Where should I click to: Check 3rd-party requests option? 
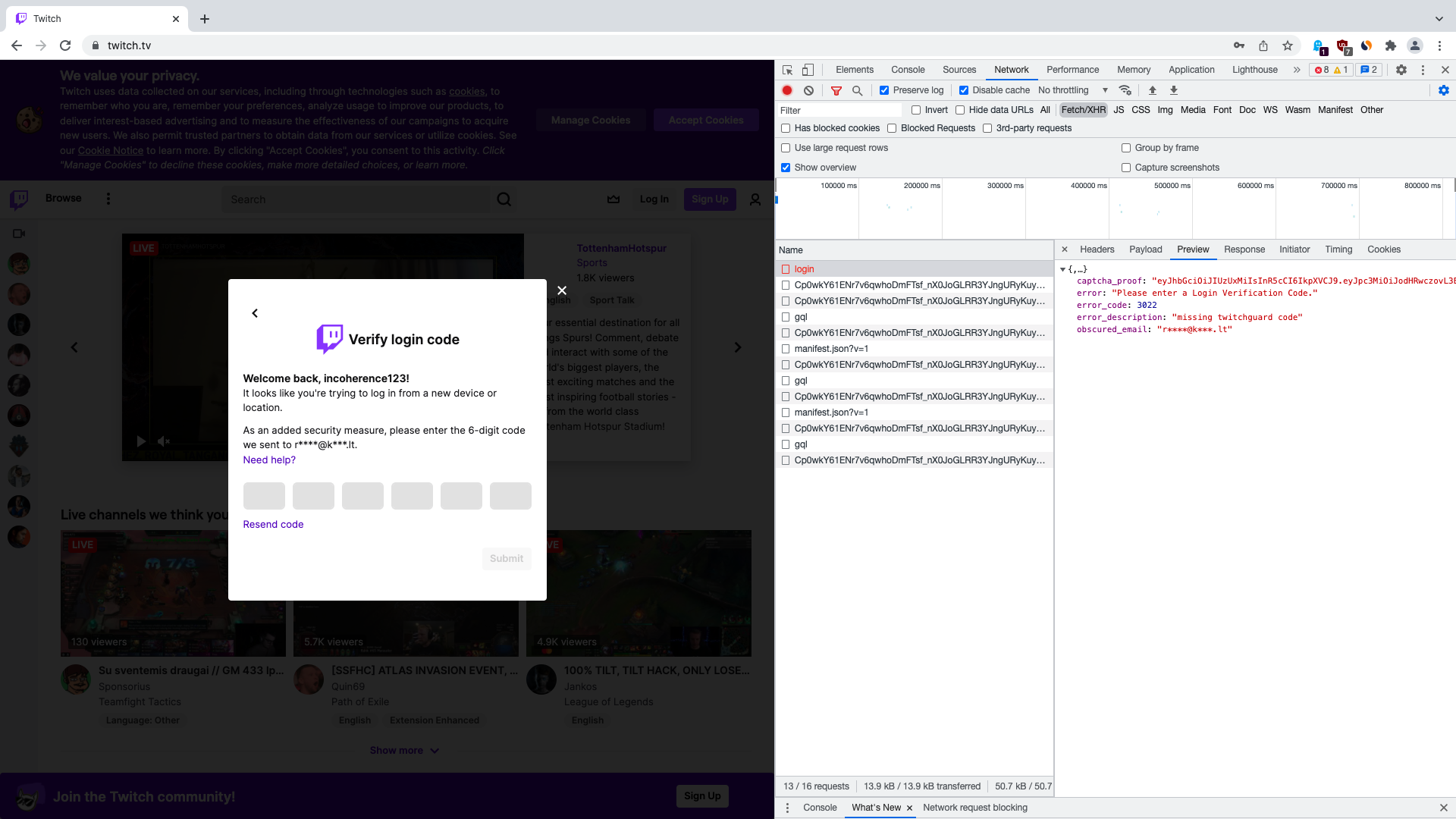[987, 128]
